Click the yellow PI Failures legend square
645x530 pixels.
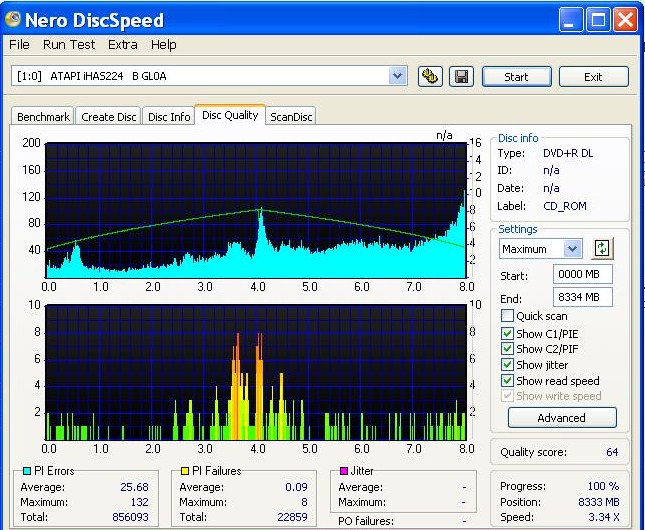coord(185,471)
